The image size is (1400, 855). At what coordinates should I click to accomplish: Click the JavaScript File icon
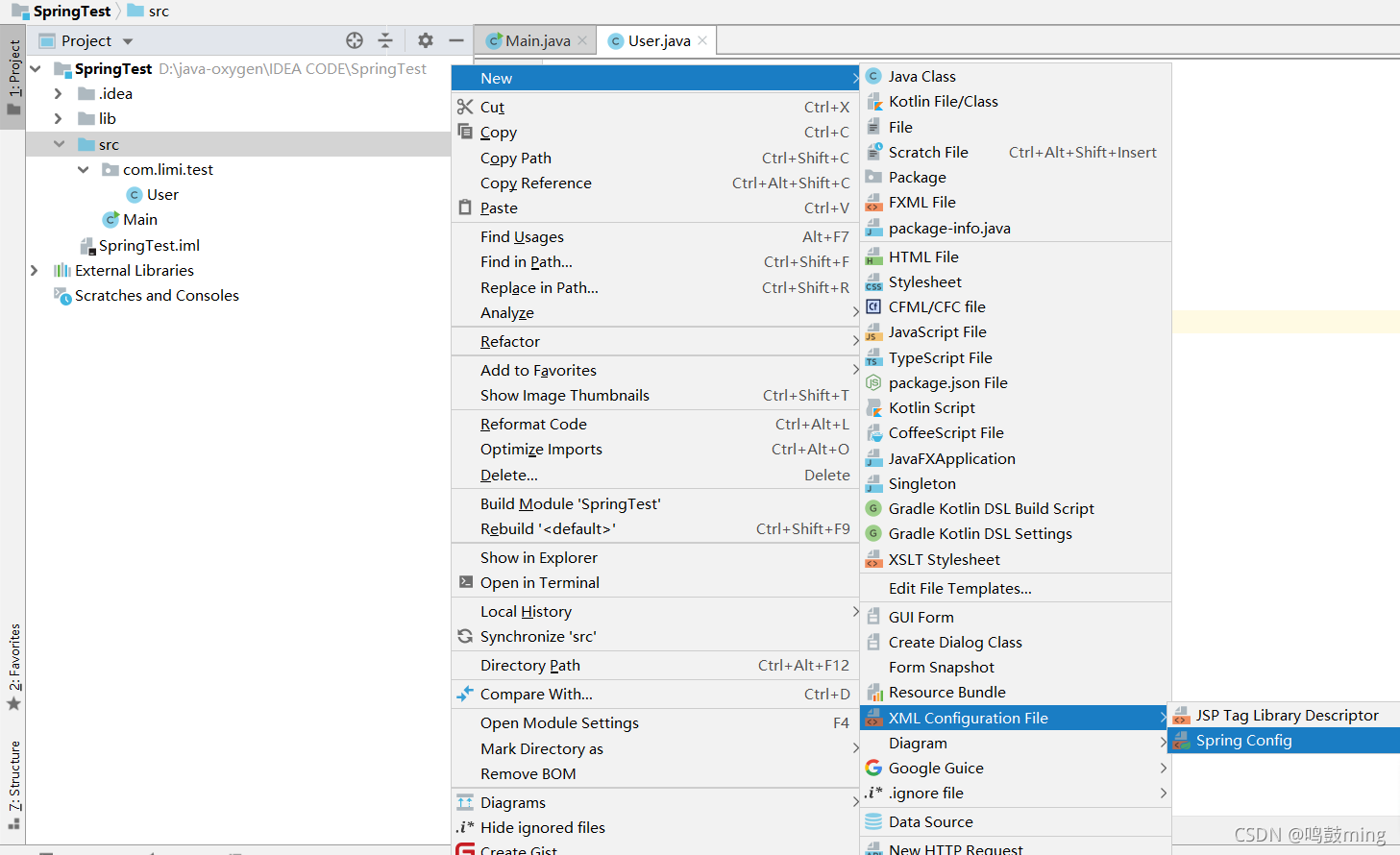click(873, 331)
